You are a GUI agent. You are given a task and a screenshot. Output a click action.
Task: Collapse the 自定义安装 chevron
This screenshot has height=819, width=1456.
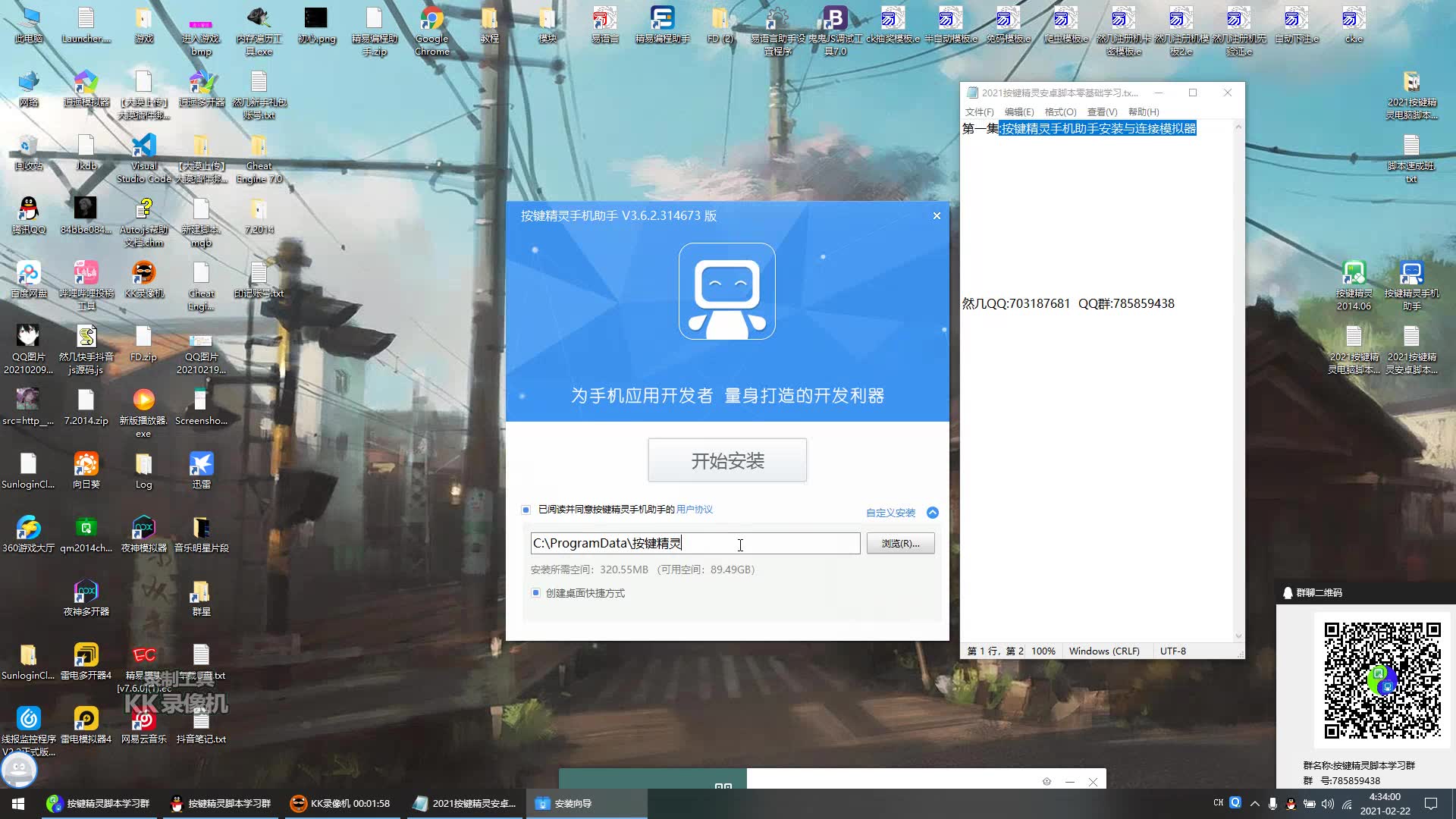933,513
